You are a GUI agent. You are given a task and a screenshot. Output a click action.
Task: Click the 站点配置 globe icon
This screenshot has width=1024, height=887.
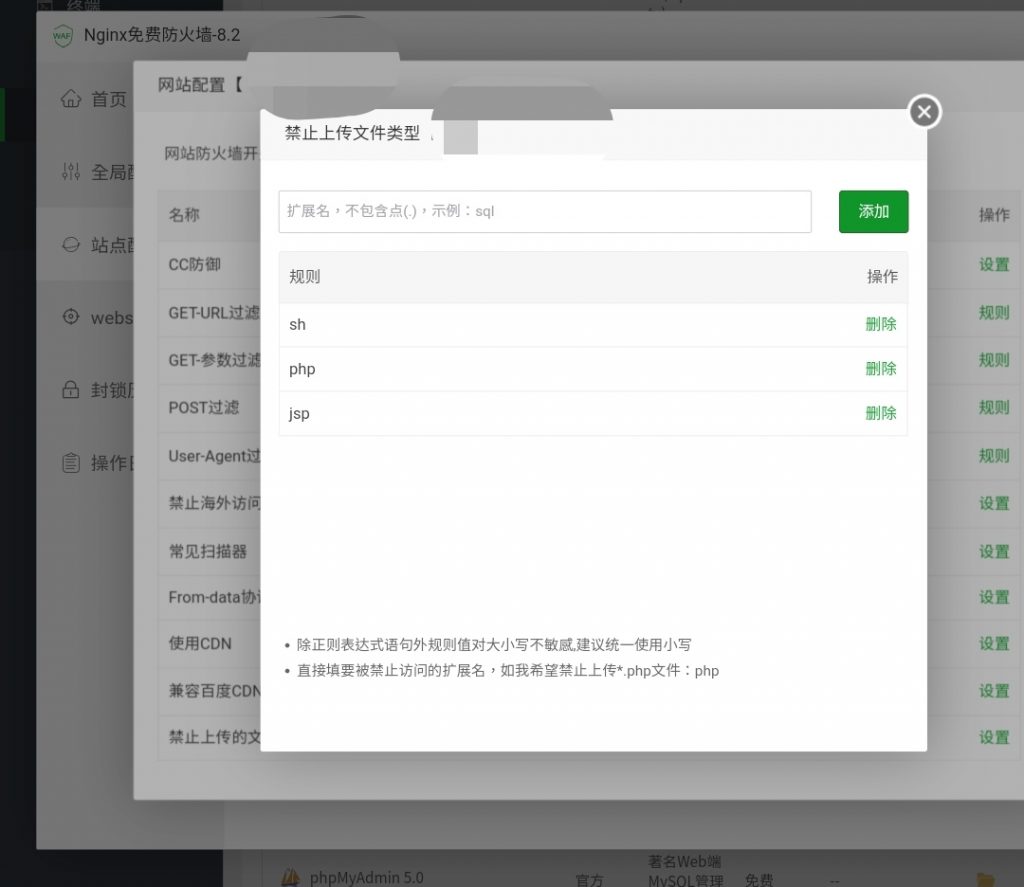click(70, 245)
